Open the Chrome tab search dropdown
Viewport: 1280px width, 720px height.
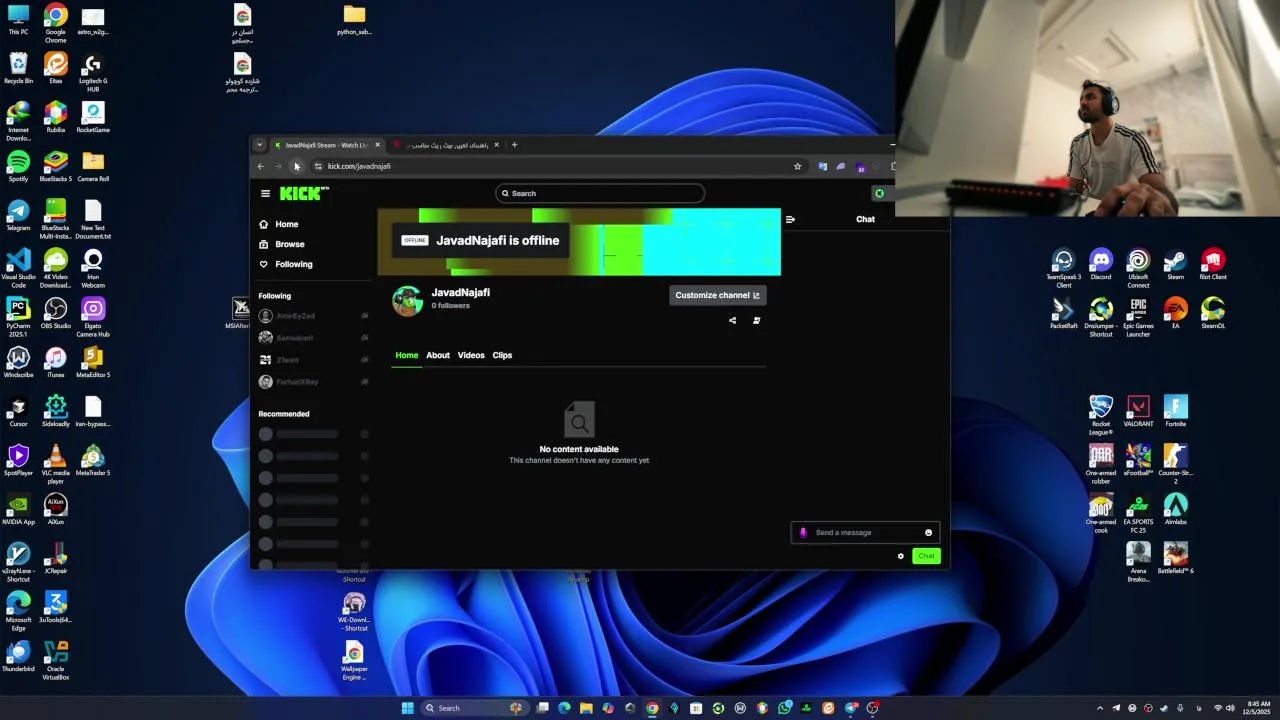pyautogui.click(x=260, y=145)
